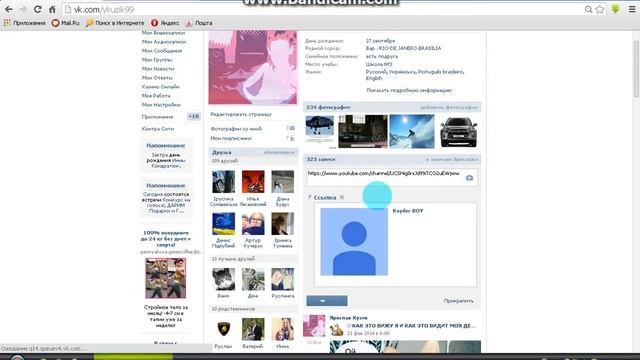Open Мои подписчики link
Screen dimensions: 640x360
click(231, 138)
